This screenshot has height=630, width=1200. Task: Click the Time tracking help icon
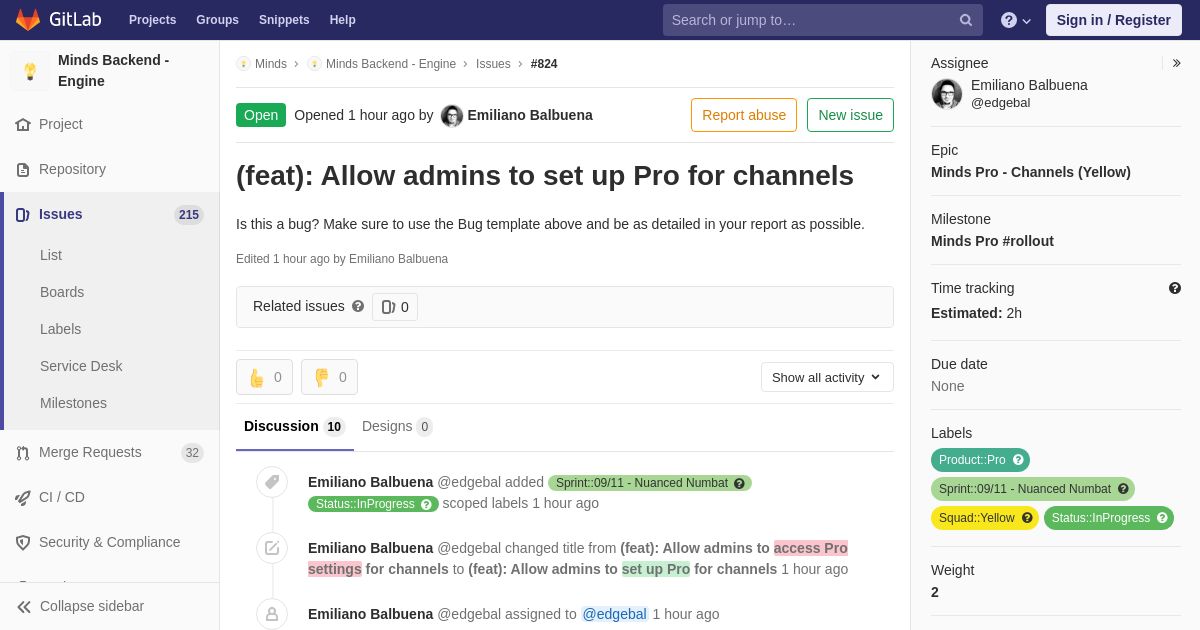click(x=1174, y=288)
